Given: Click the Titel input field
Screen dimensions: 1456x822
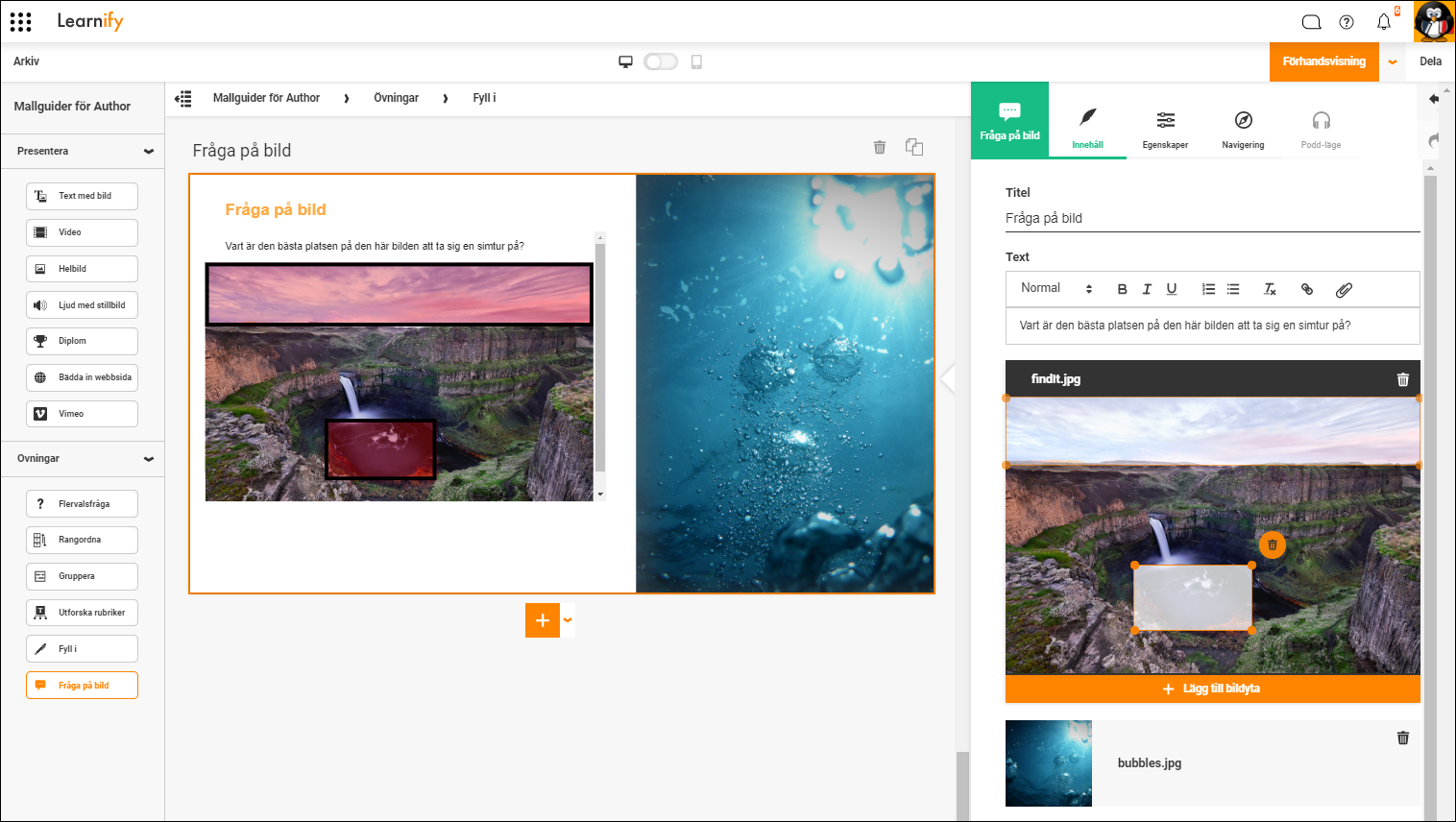Looking at the screenshot, I should point(1212,218).
